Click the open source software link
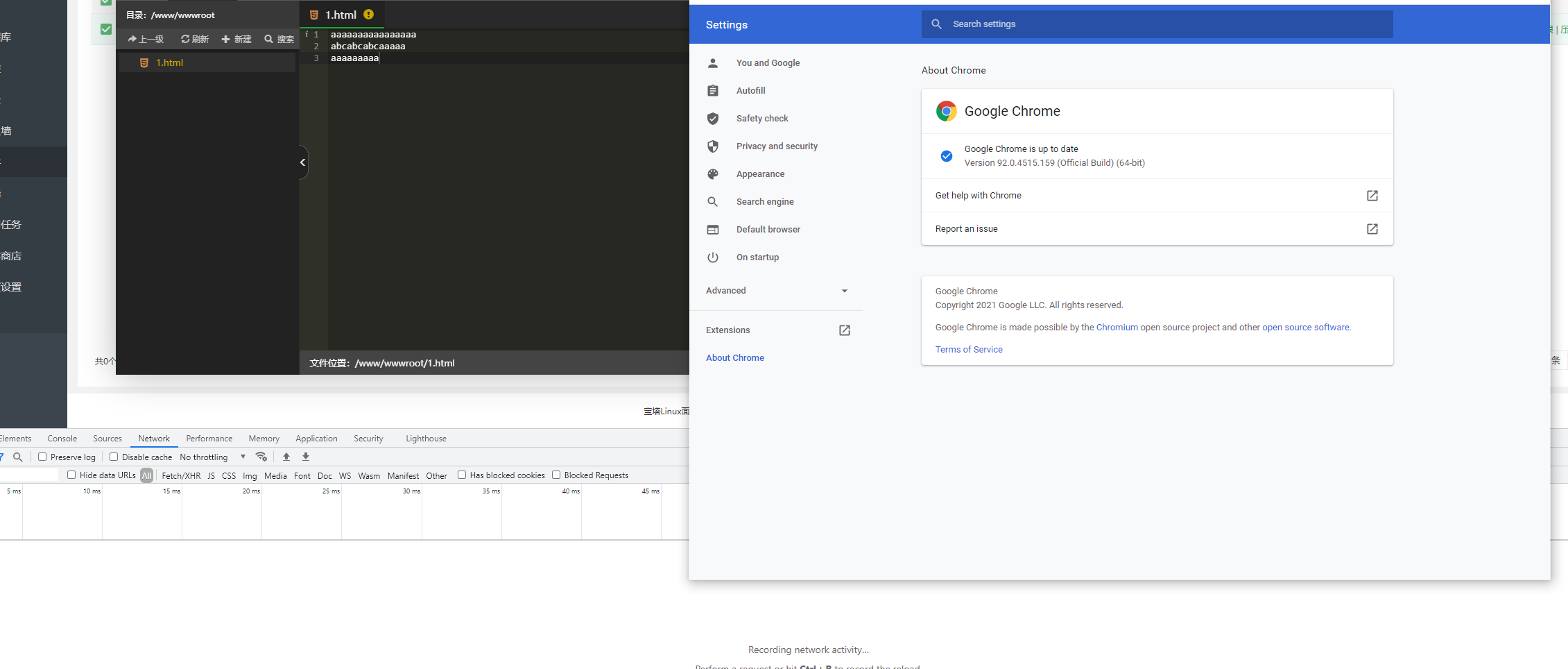The image size is (1568, 669). [1306, 327]
